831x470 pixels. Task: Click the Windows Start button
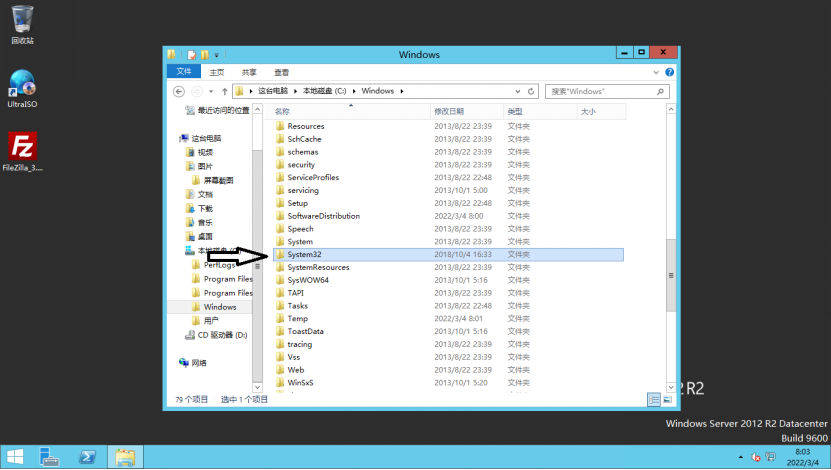[x=15, y=457]
